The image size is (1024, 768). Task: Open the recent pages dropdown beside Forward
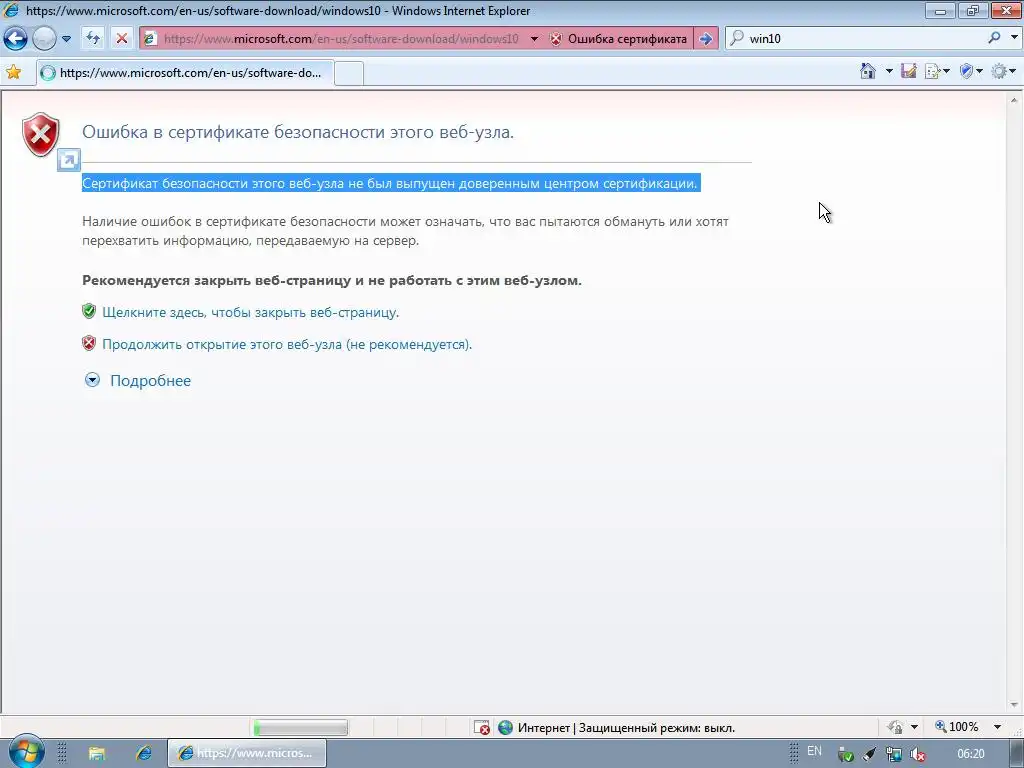point(66,39)
